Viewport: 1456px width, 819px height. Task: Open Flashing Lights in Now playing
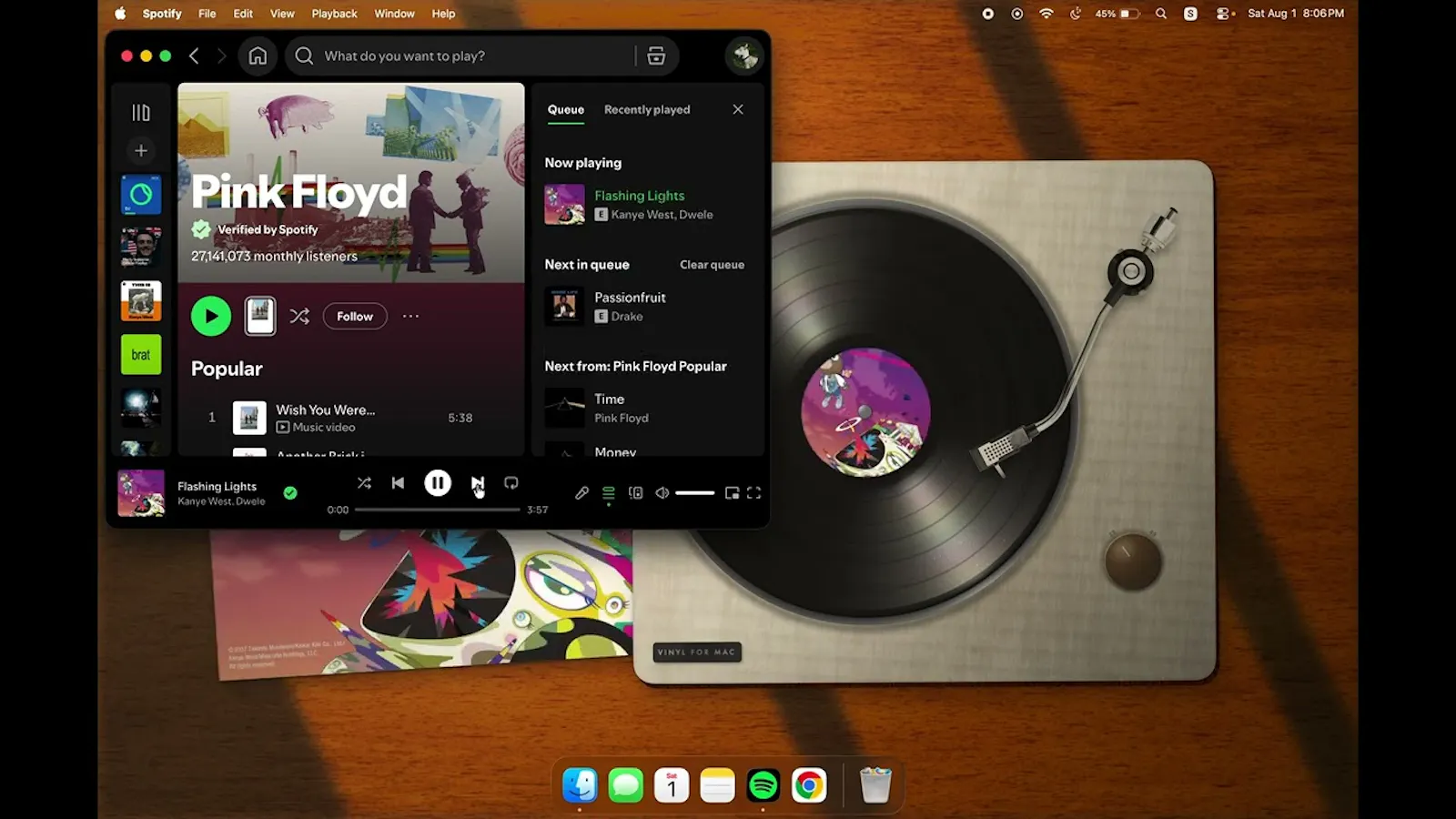(x=639, y=196)
